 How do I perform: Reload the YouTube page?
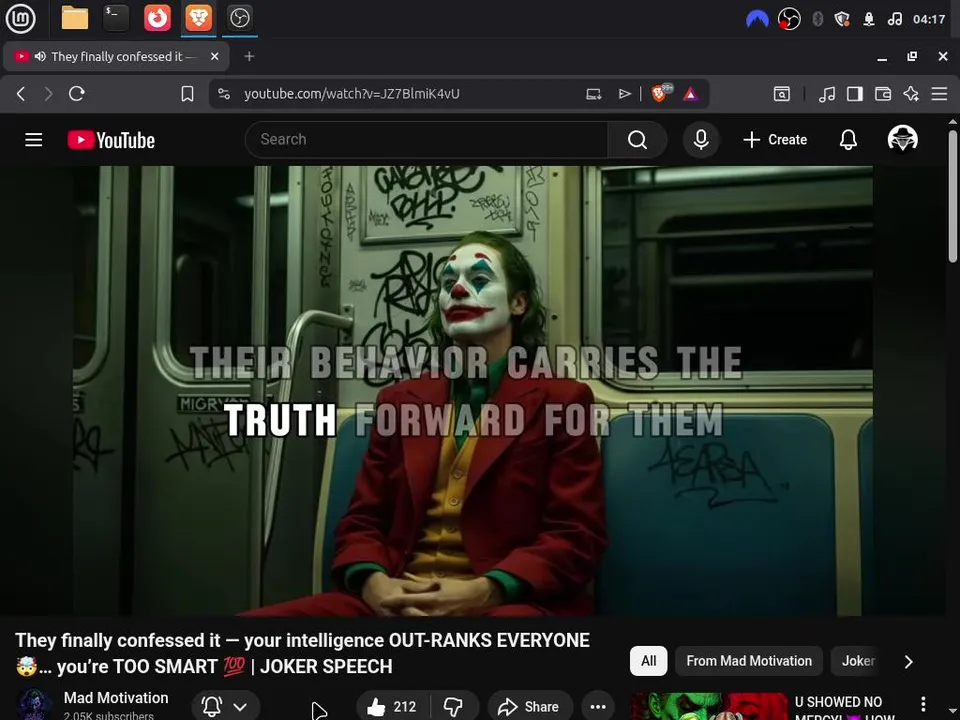coord(77,94)
